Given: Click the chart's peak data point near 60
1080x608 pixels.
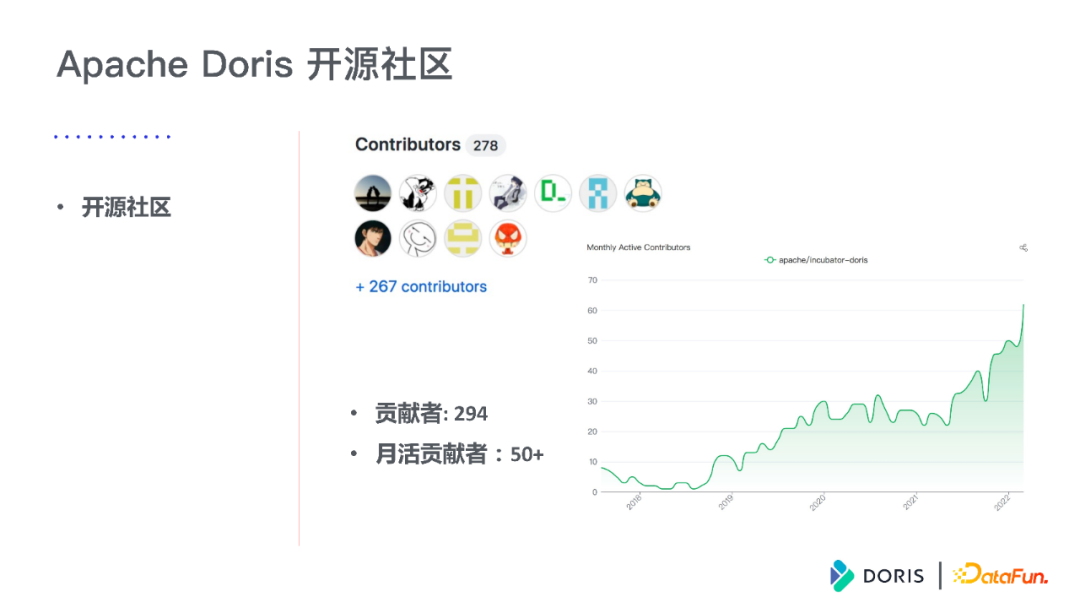Looking at the screenshot, I should coord(1023,307).
